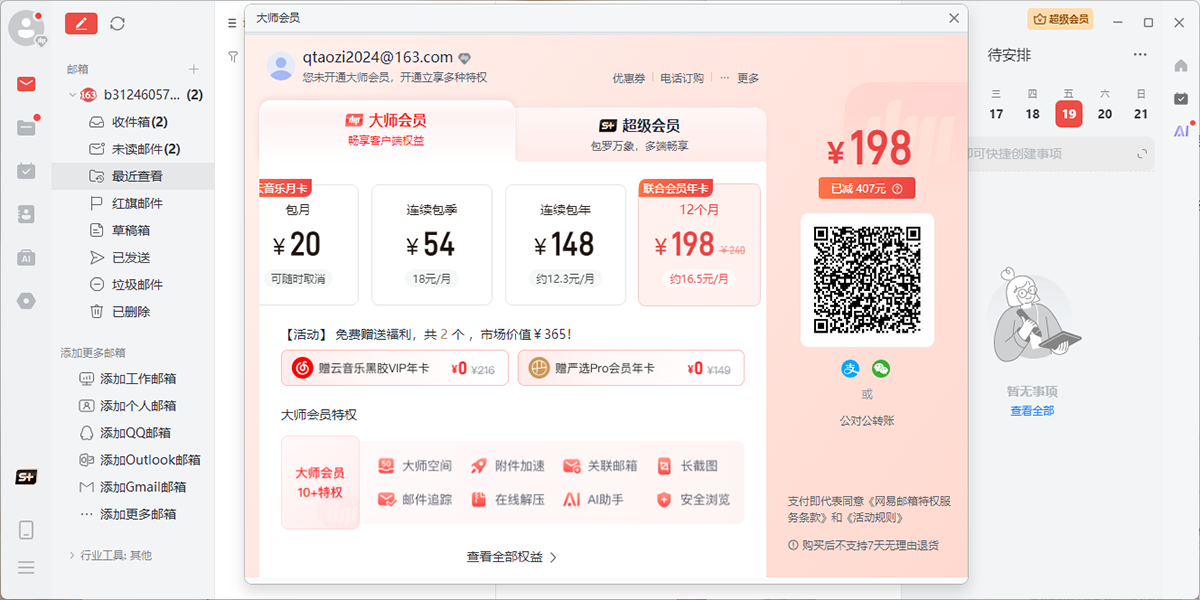Viewport: 1200px width, 600px height.
Task: Open 收件箱 inbox folder
Action: tap(133, 122)
